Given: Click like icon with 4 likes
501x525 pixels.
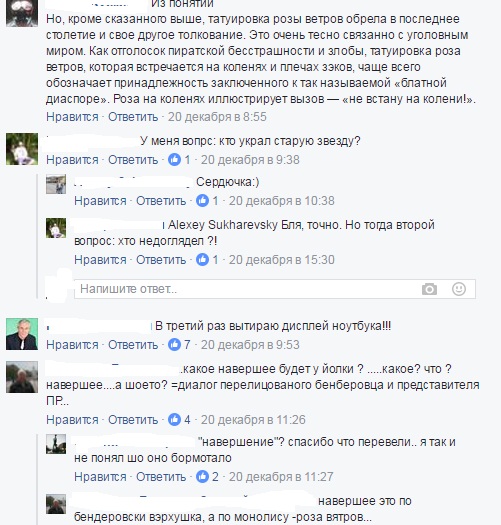Looking at the screenshot, I should [174, 419].
